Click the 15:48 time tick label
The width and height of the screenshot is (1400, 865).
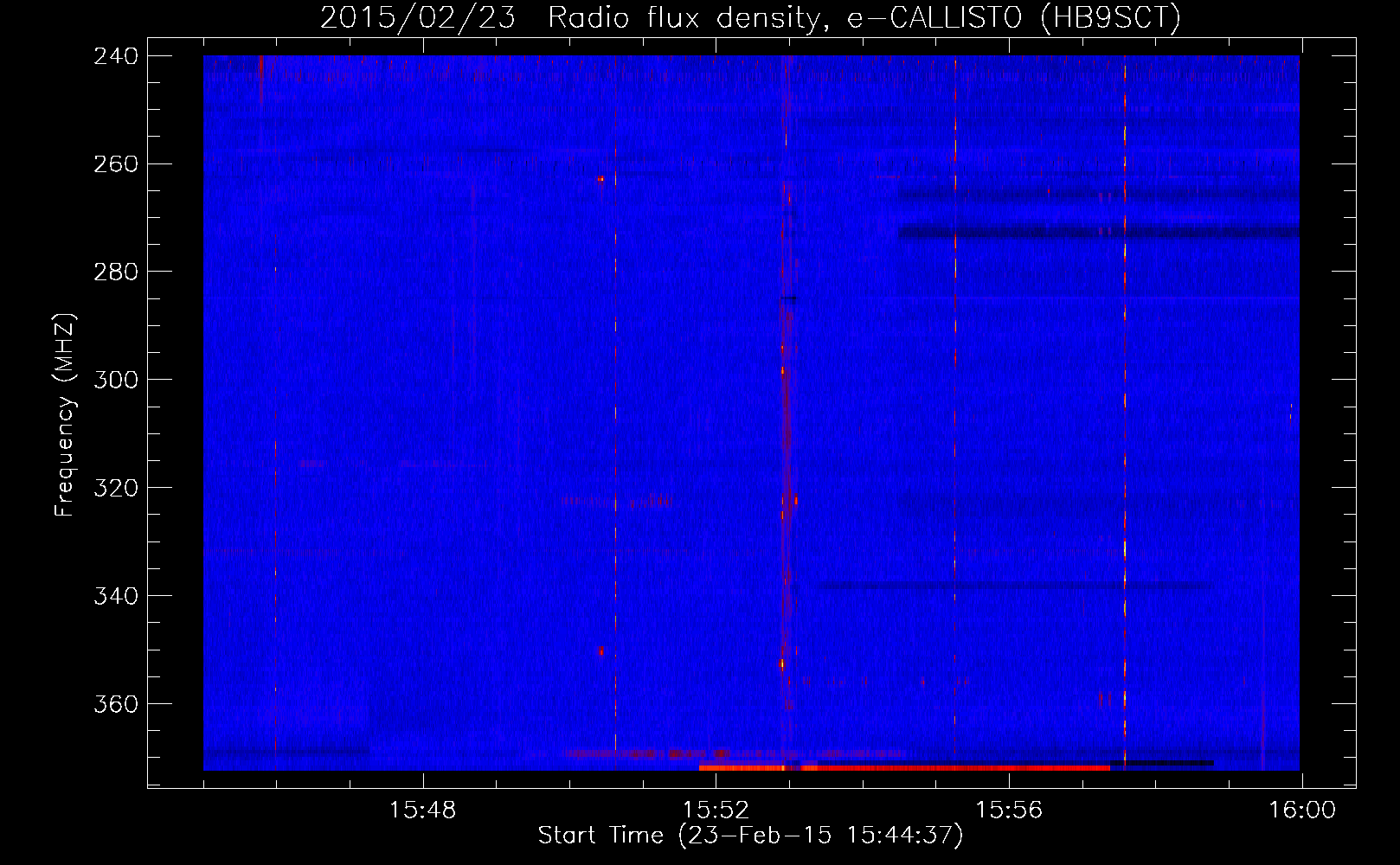coord(422,811)
